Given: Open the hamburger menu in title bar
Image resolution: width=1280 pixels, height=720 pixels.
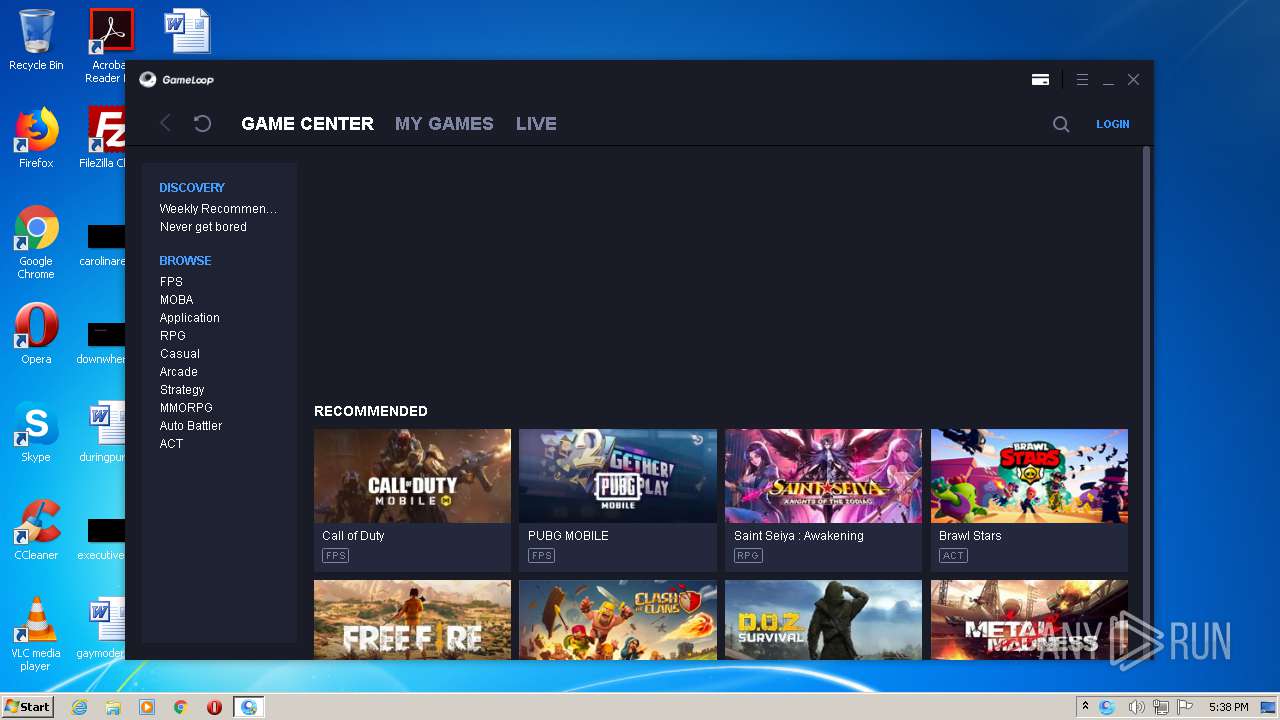Looking at the screenshot, I should tap(1082, 79).
